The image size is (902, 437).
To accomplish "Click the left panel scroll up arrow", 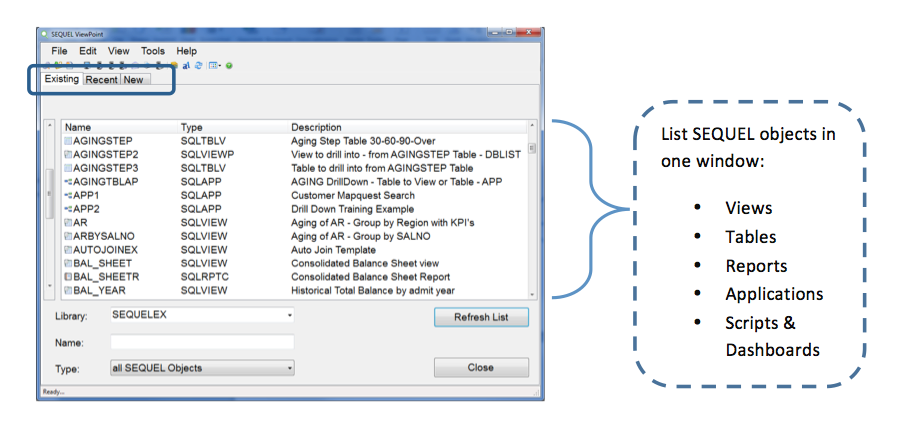I will (x=49, y=125).
